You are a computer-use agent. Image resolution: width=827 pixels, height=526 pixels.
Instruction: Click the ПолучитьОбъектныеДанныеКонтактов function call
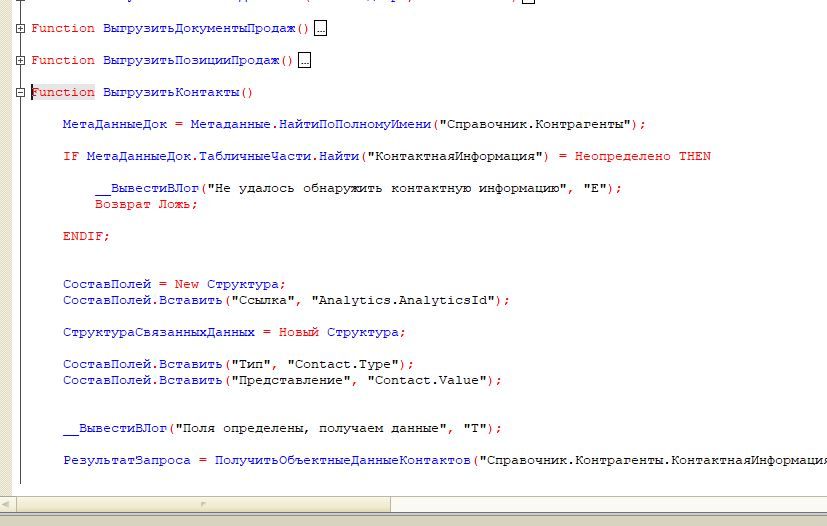(x=343, y=461)
